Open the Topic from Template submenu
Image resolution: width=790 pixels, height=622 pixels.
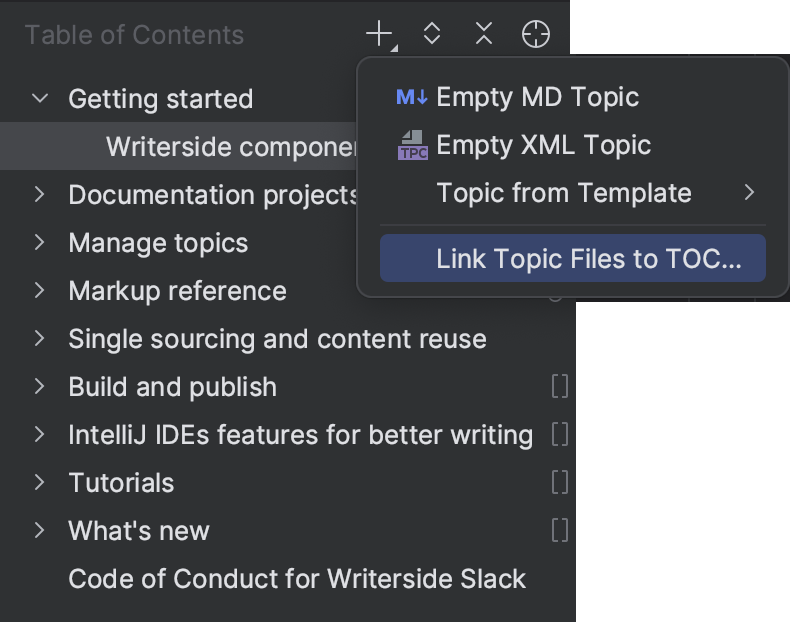pos(564,193)
